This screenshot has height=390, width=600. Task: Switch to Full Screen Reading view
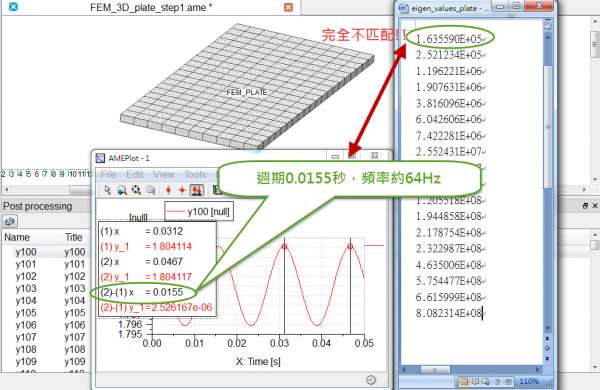(475, 381)
